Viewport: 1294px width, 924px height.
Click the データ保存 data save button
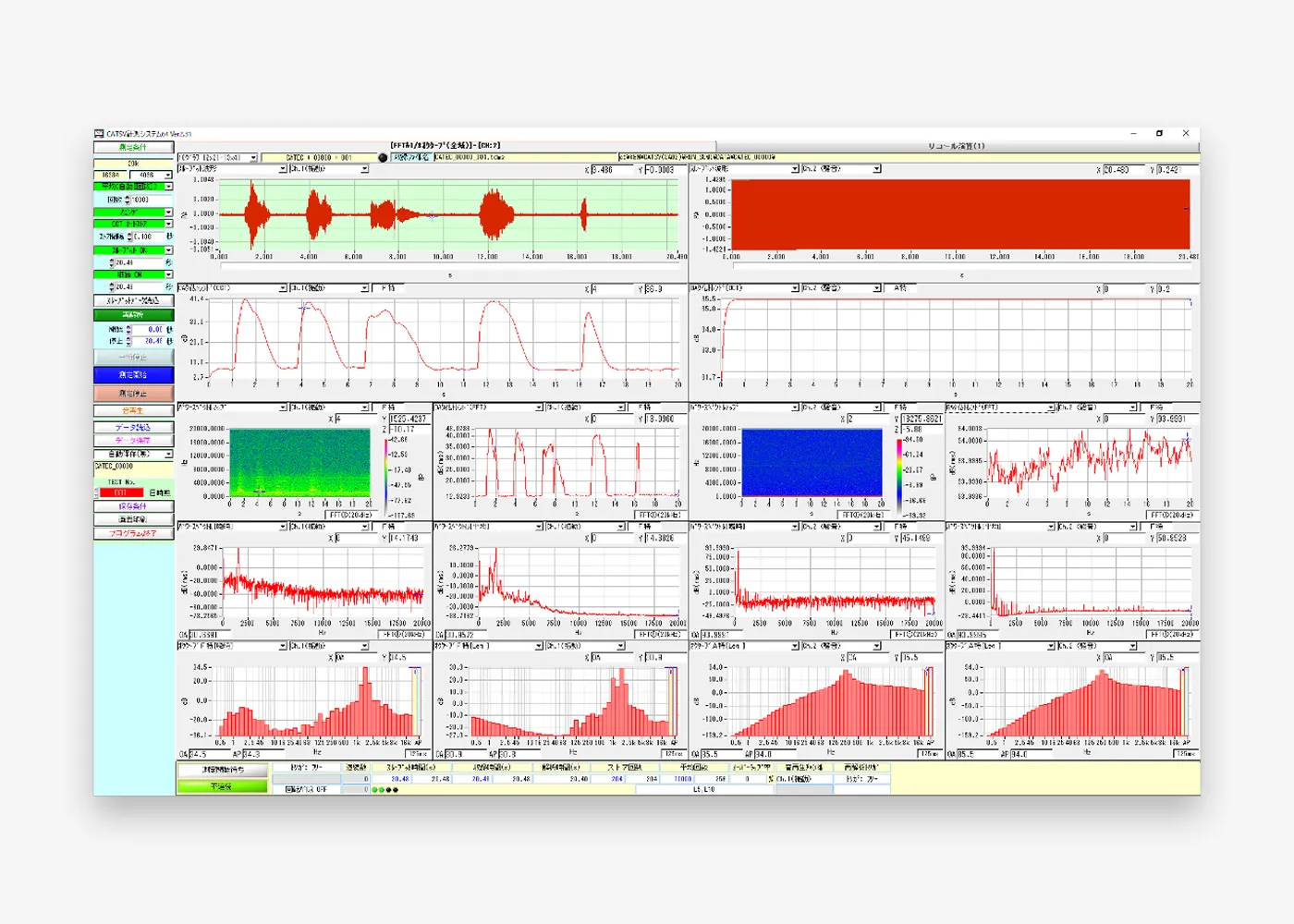pyautogui.click(x=133, y=441)
